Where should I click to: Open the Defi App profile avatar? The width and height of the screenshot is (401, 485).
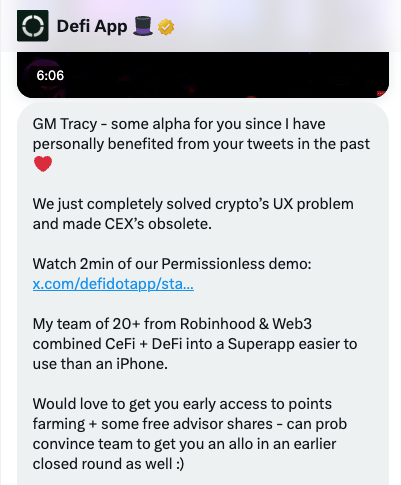pos(33,26)
